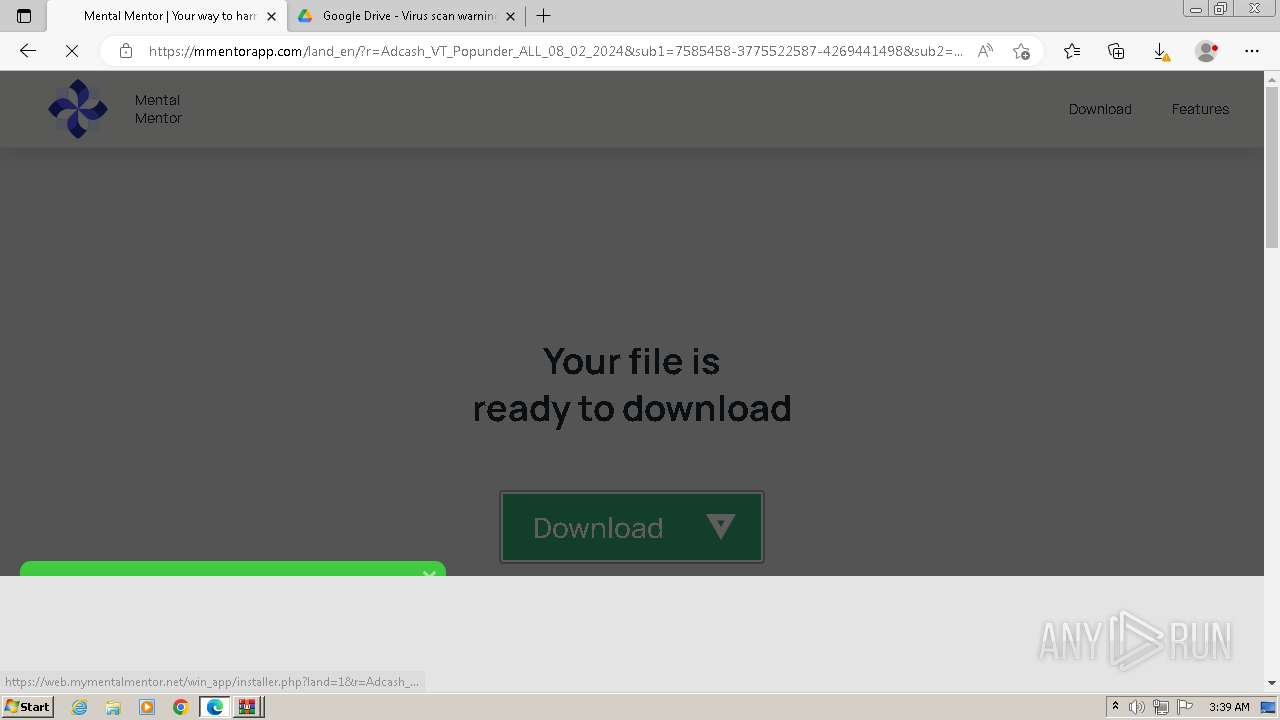Click the Mental Mentor brand name
The height and width of the screenshot is (720, 1280).
(x=158, y=109)
